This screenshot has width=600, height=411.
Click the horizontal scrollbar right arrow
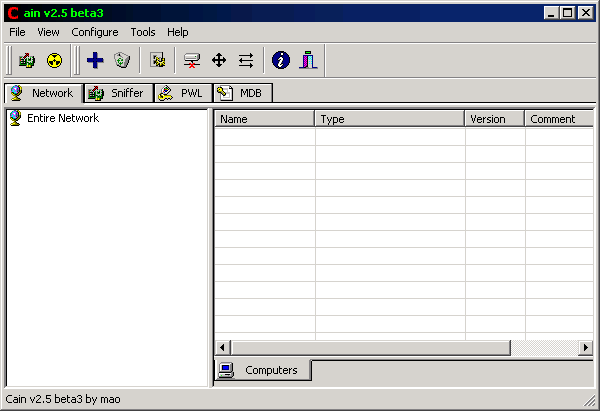pos(586,347)
